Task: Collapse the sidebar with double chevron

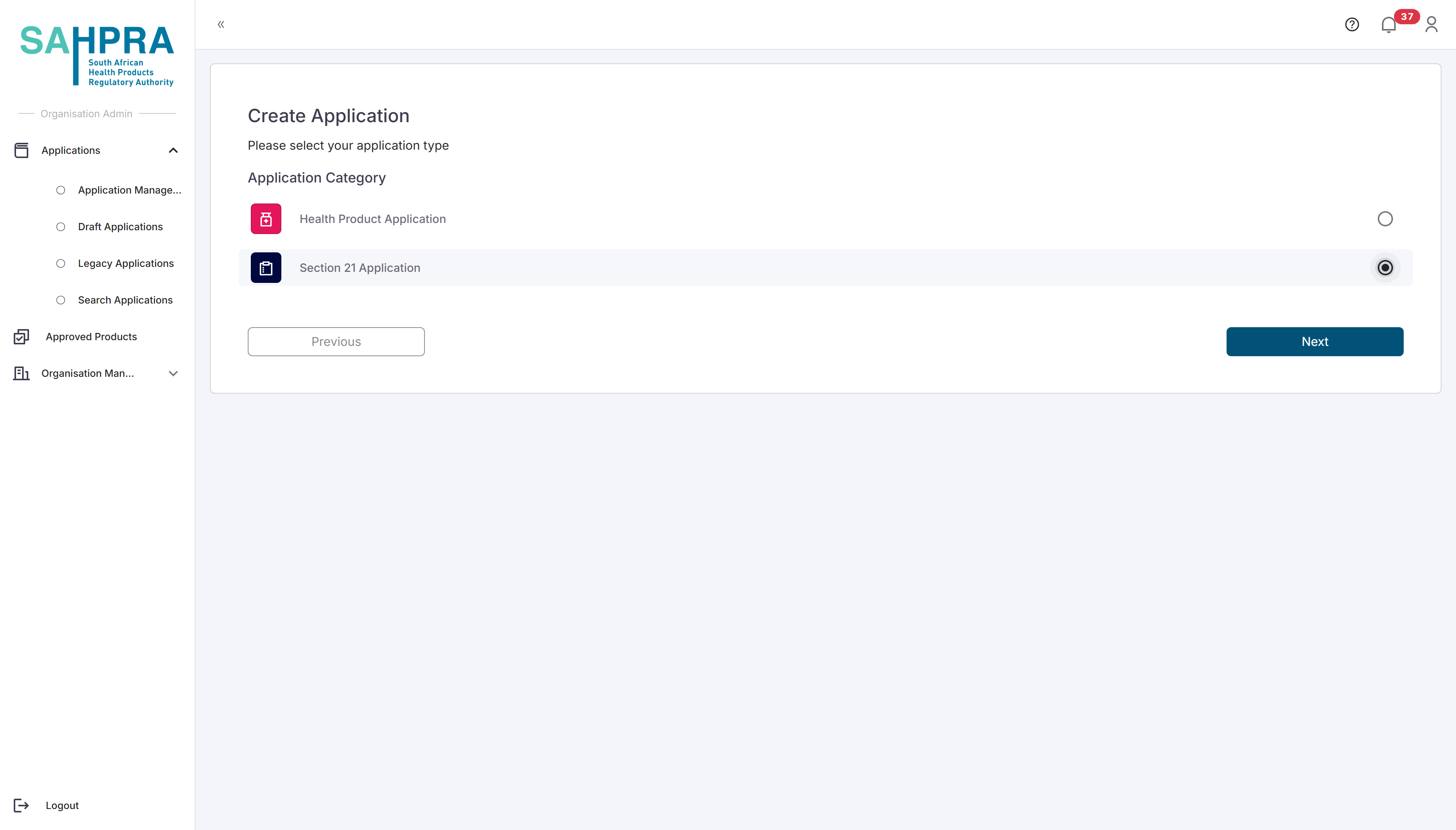Action: 221,24
